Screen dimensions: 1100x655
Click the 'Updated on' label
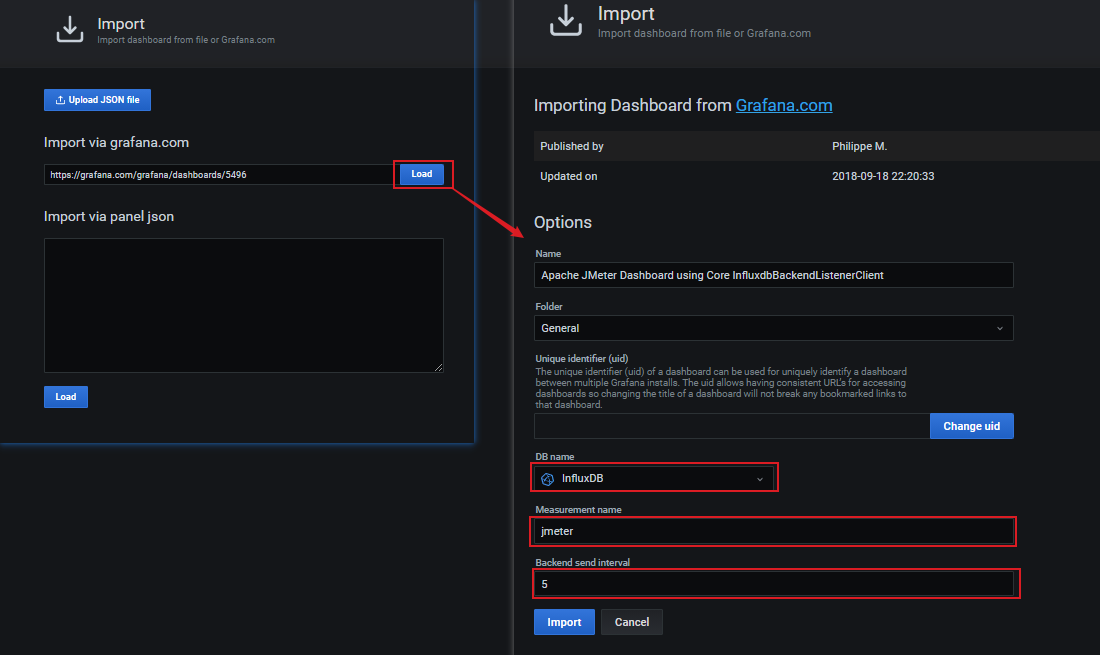(x=568, y=176)
